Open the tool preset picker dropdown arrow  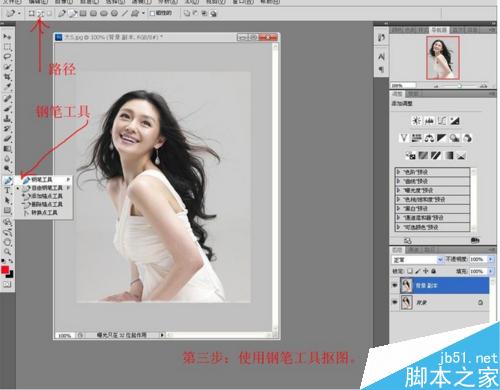tap(19, 13)
